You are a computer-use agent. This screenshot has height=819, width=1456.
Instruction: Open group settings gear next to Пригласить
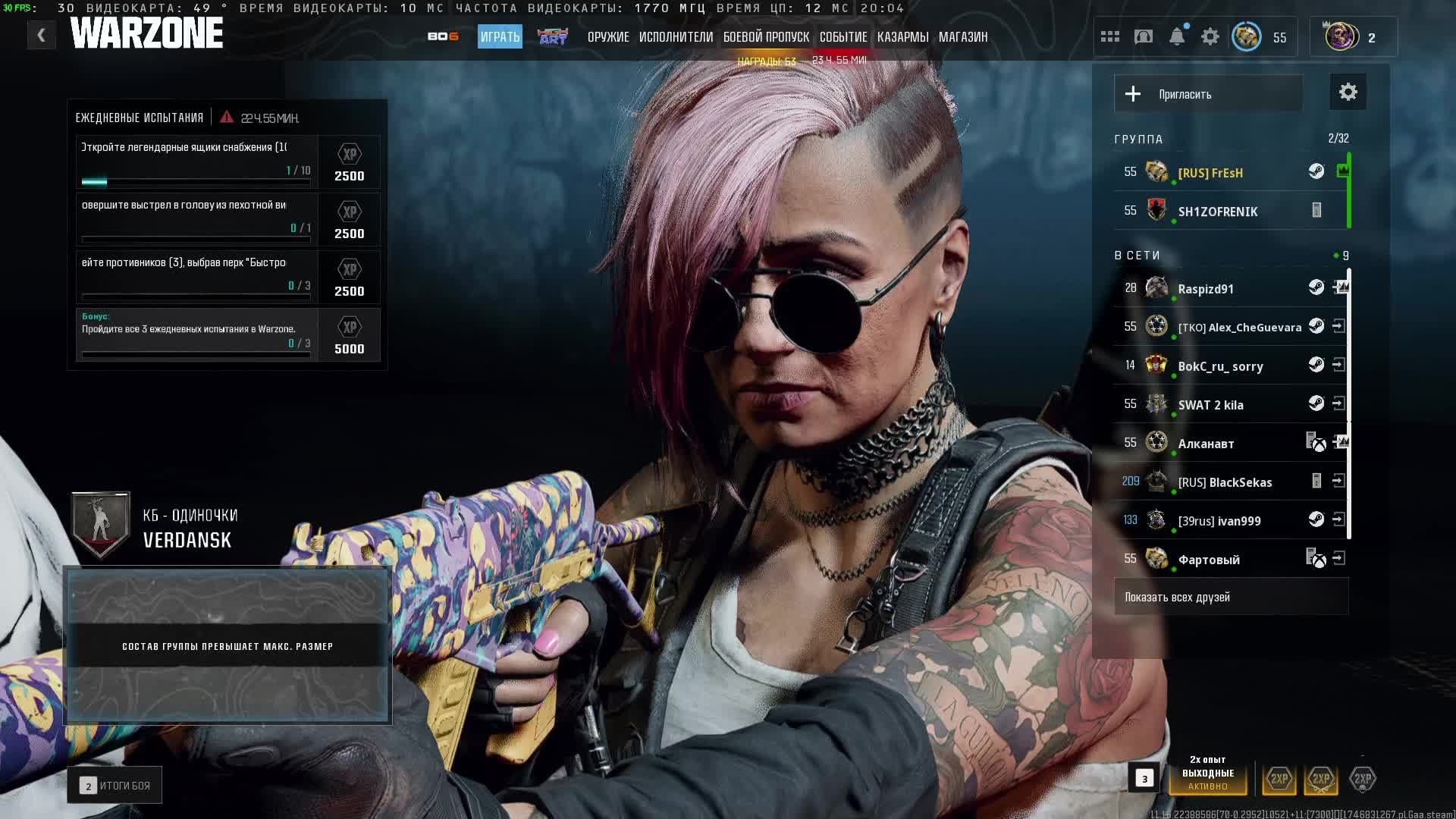click(x=1348, y=93)
